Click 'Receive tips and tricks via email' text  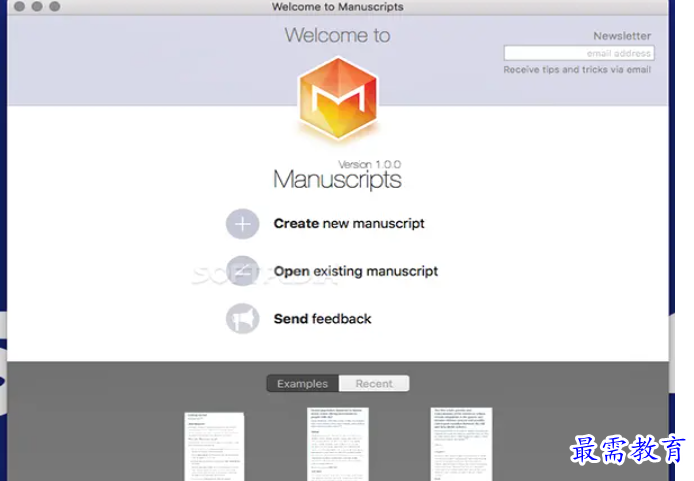coord(577,69)
